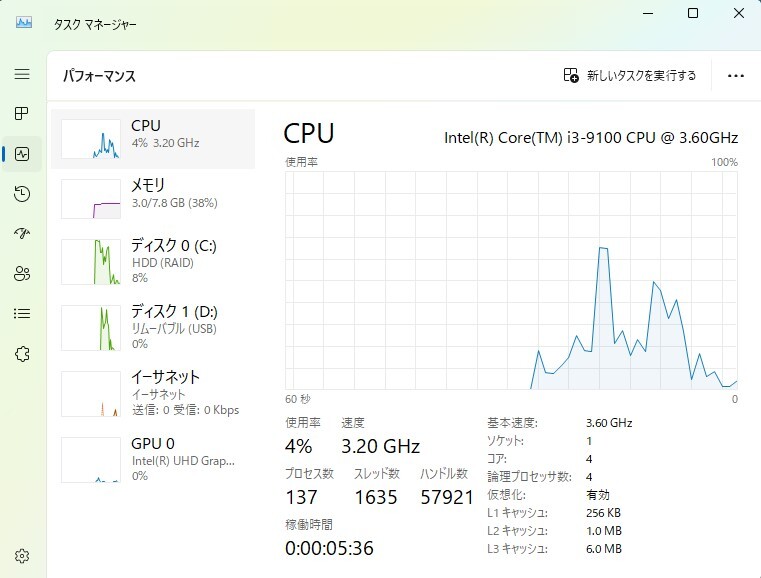
Task: Open the hamburger navigation menu
Action: tap(22, 74)
